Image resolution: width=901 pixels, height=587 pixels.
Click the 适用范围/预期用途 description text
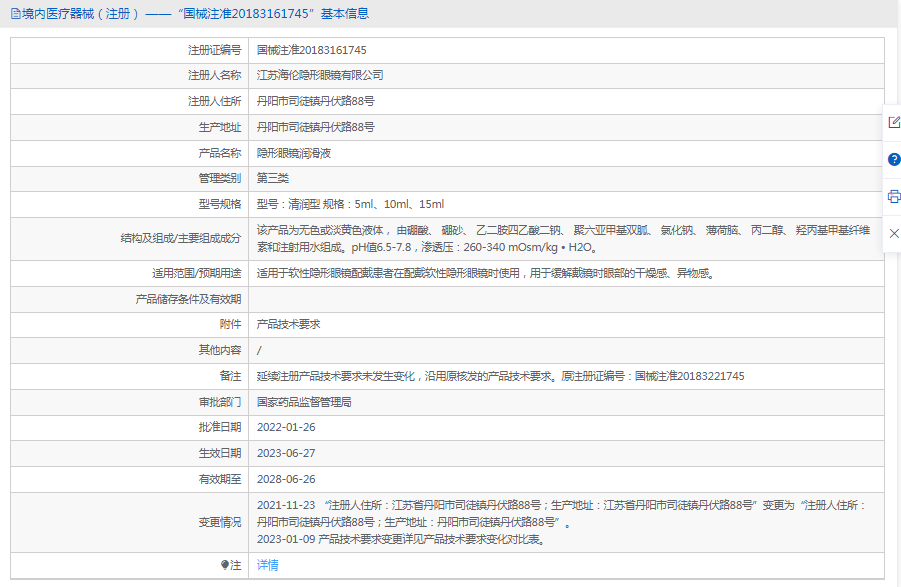click(x=486, y=273)
